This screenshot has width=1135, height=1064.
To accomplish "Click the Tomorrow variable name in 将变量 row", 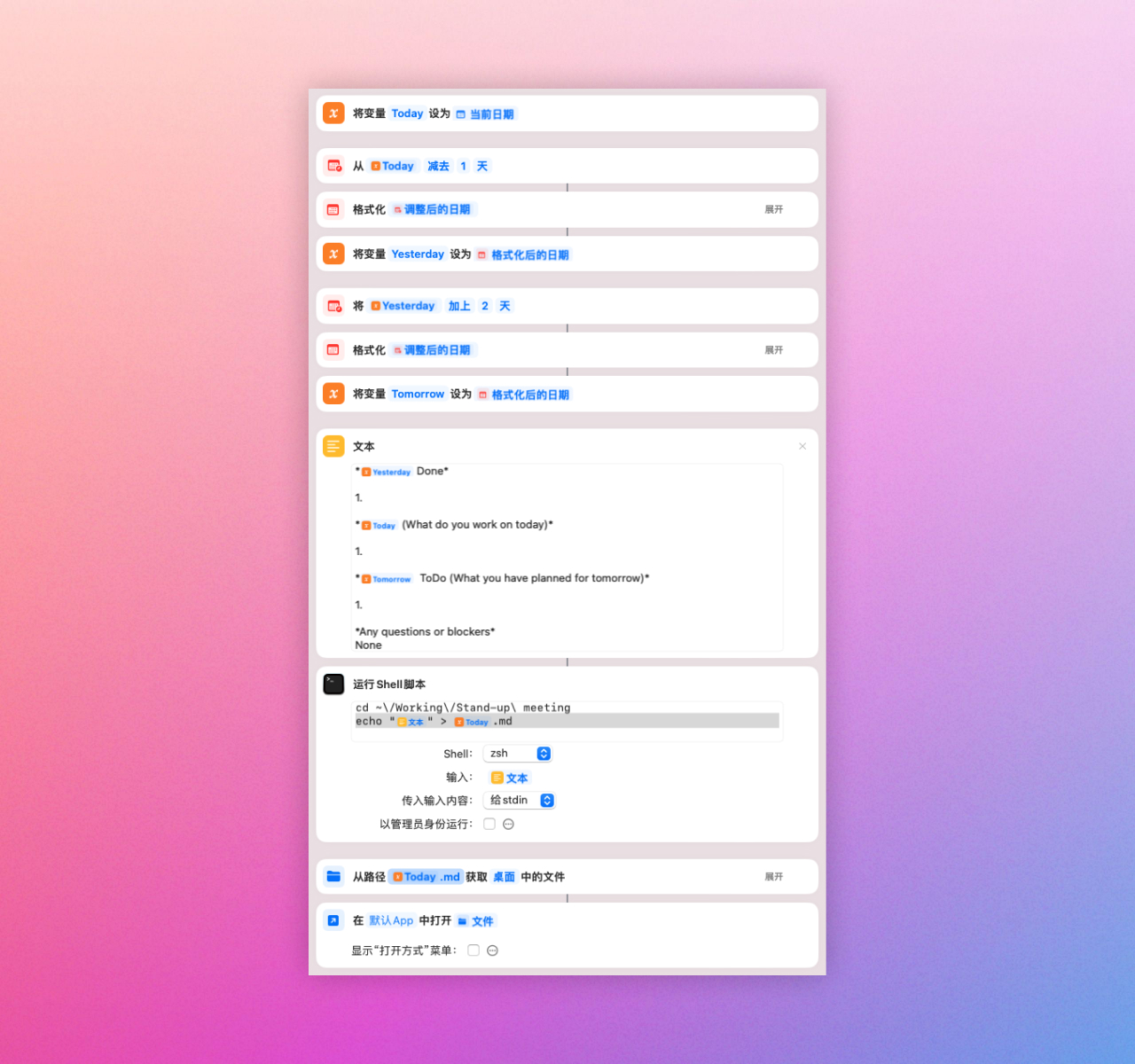I will point(418,394).
